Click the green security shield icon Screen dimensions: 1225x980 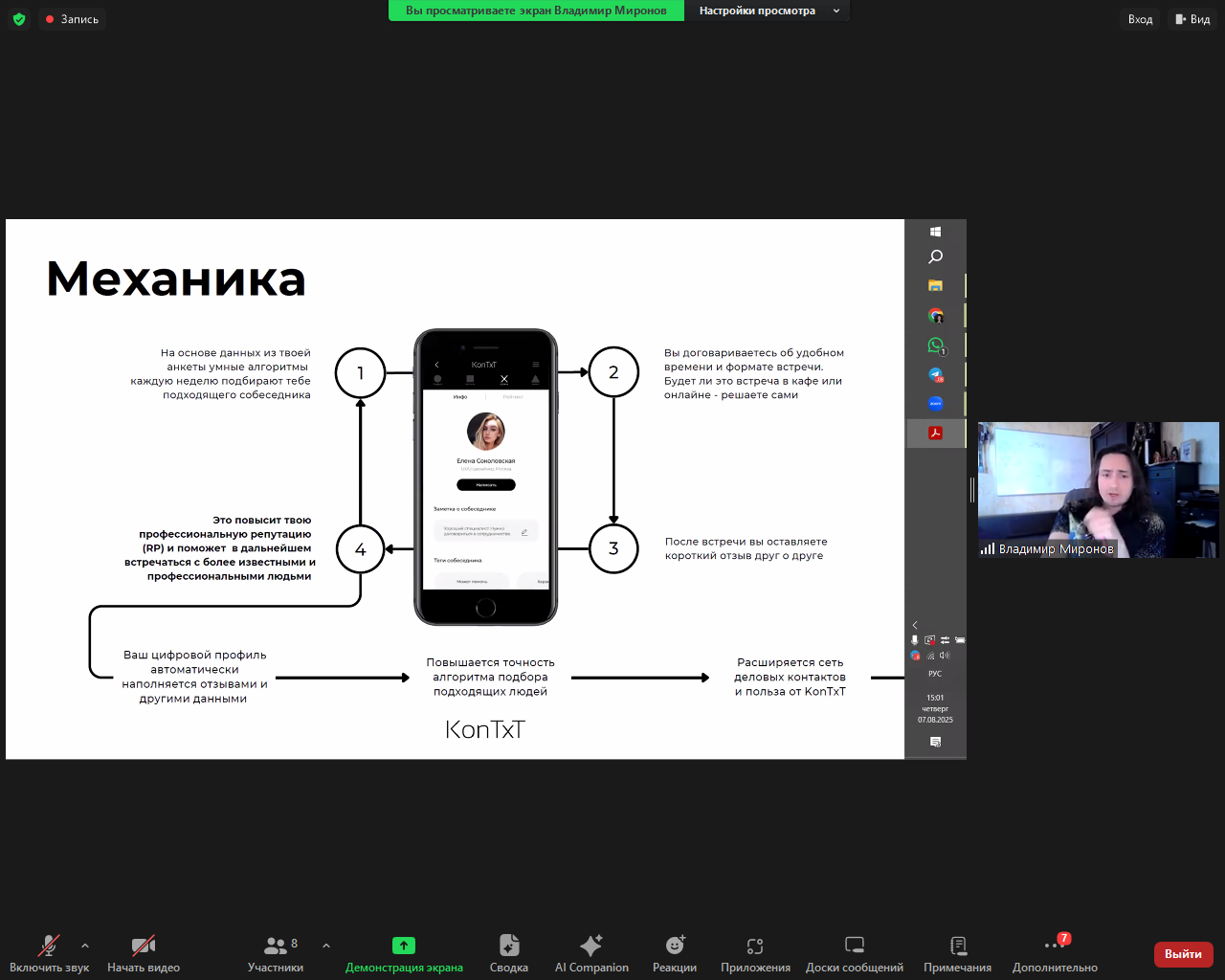point(19,18)
